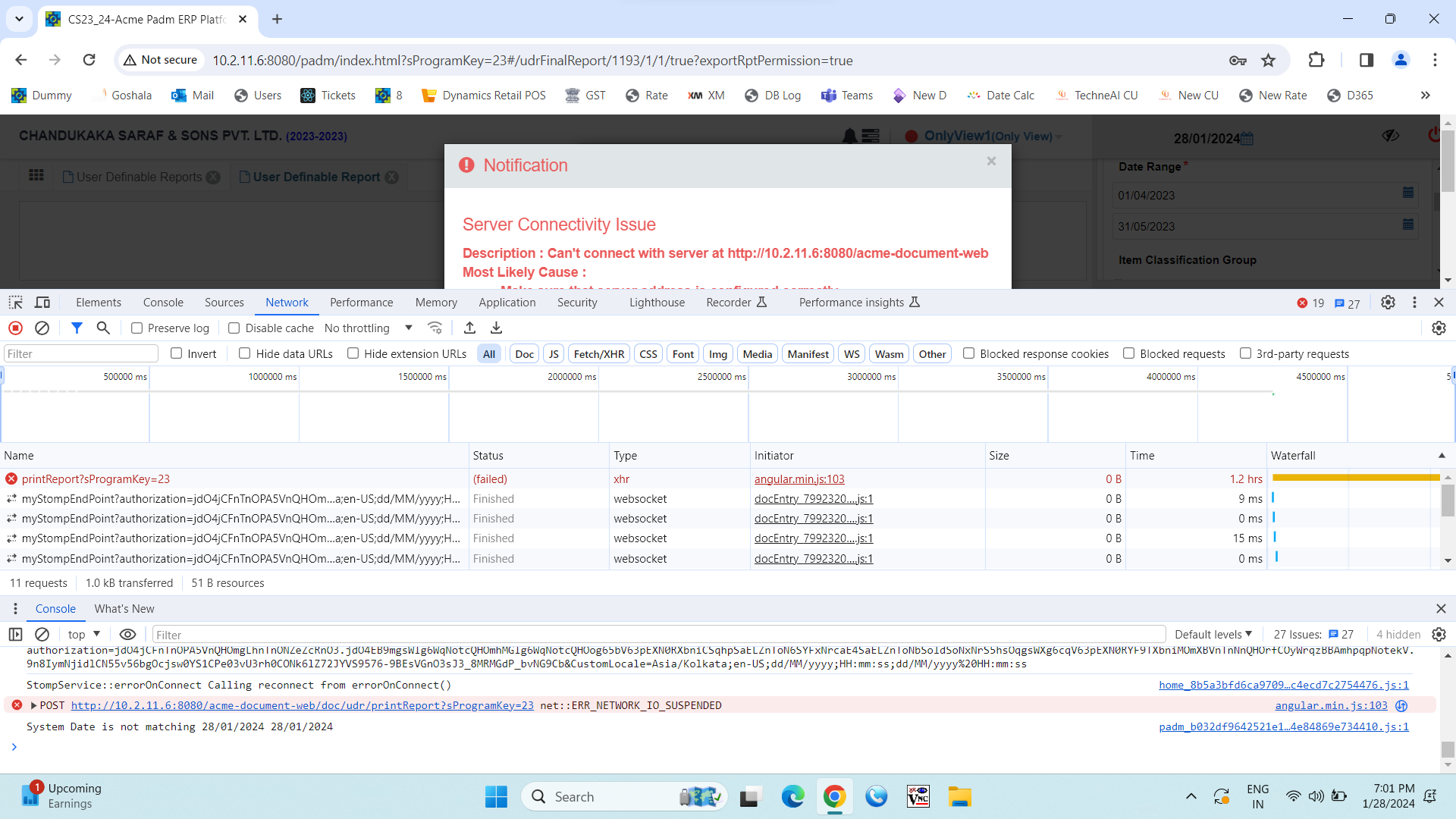Enable Disable cache checkbox
The width and height of the screenshot is (1456, 819).
tap(234, 328)
